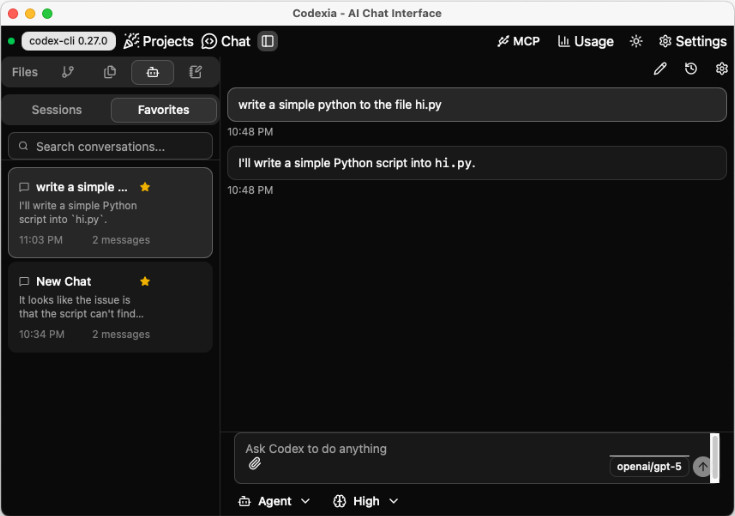Screen dimensions: 735x516
Task: Select the bot chat icon tab
Action: 153,72
